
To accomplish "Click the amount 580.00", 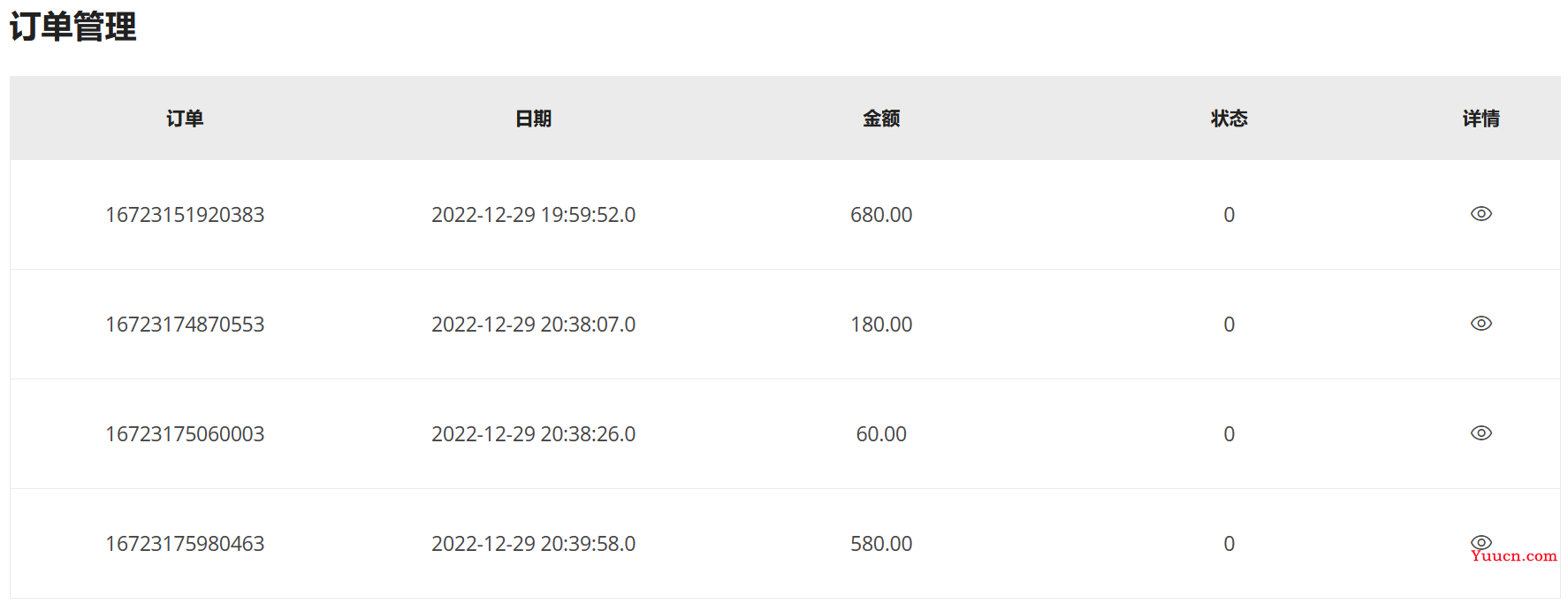I will (x=881, y=544).
